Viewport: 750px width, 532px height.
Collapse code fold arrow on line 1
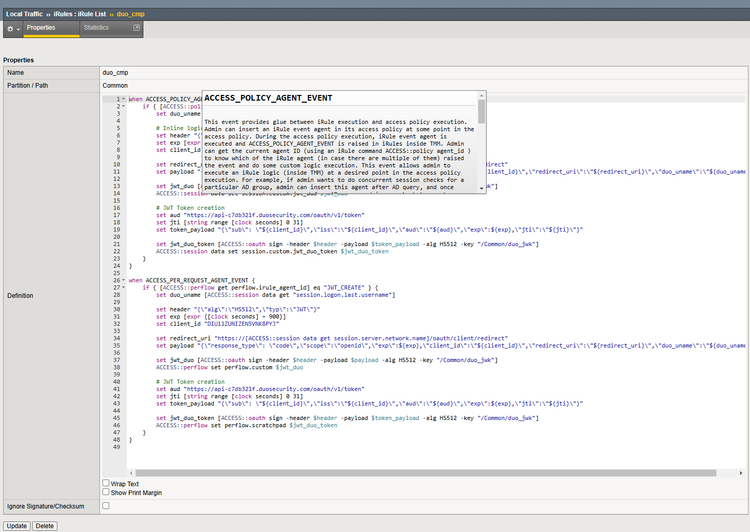[x=123, y=100]
